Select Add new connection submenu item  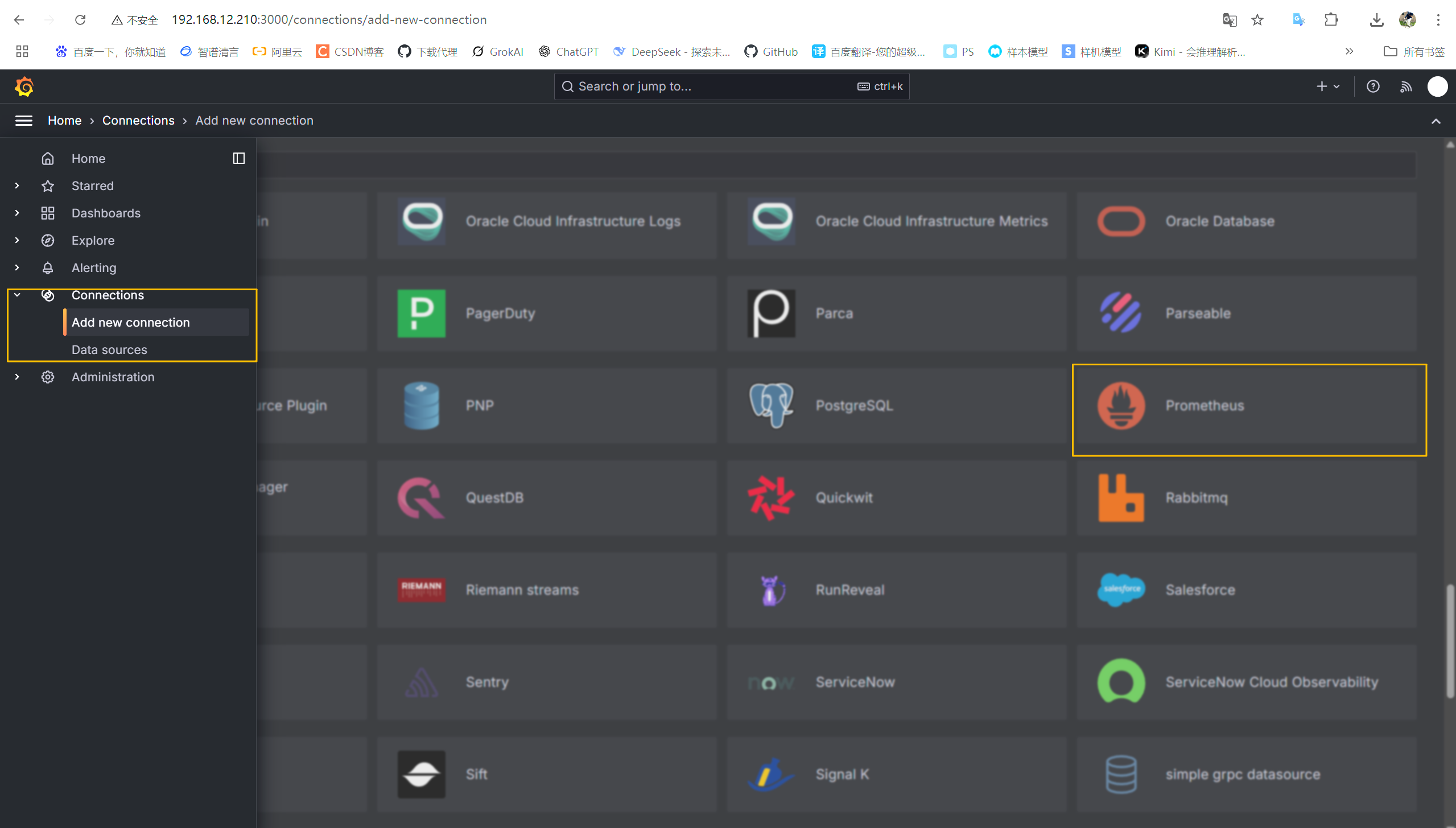(x=156, y=322)
